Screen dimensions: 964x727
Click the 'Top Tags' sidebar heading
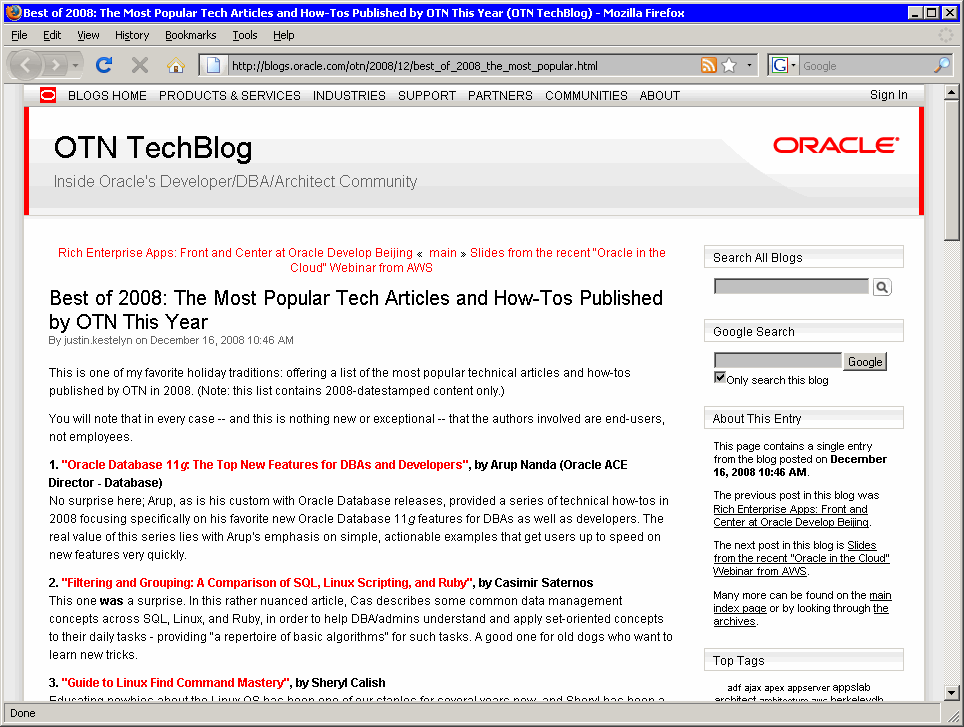coord(738,661)
